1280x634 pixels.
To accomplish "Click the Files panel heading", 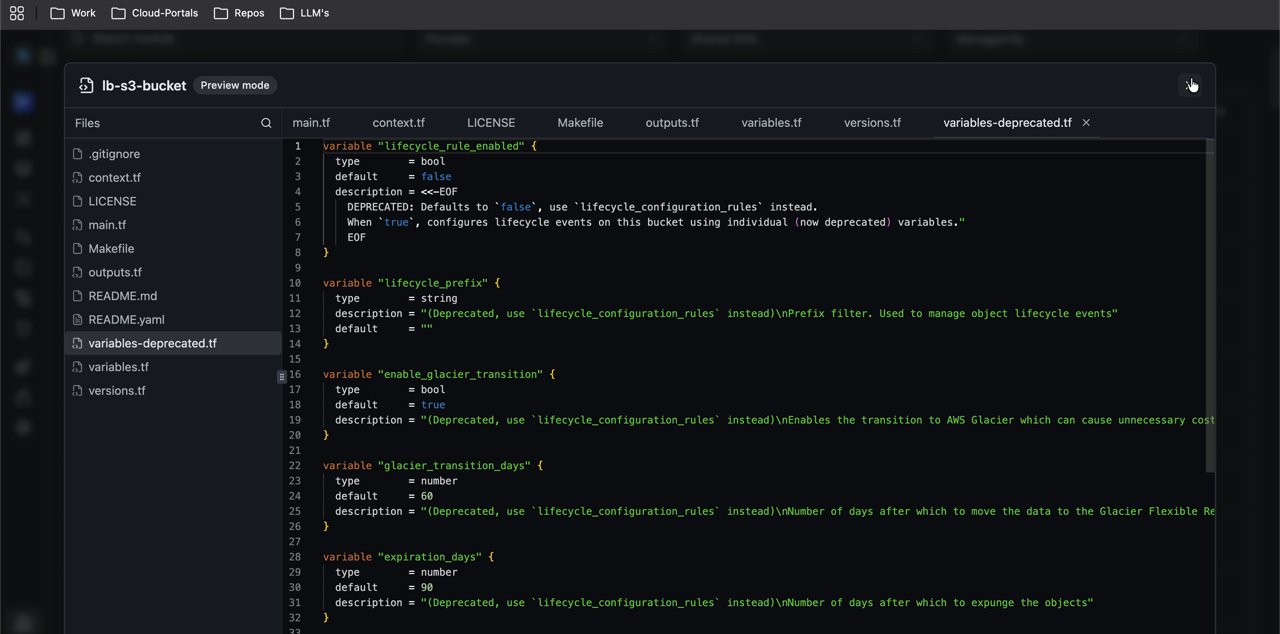I will point(88,123).
